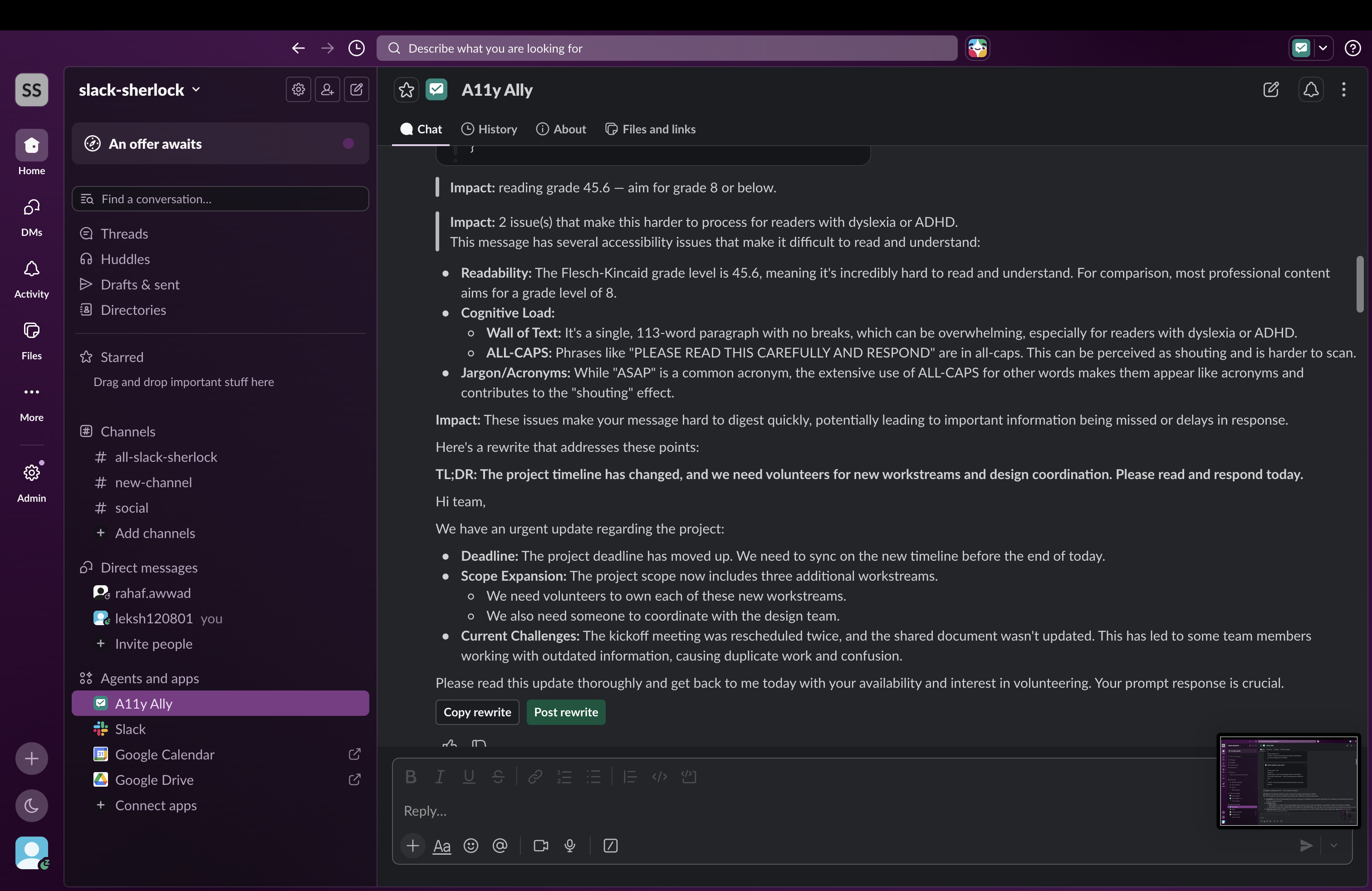Open the three-dot more actions menu
Screen dimensions: 1372x891
pyautogui.click(x=1344, y=89)
